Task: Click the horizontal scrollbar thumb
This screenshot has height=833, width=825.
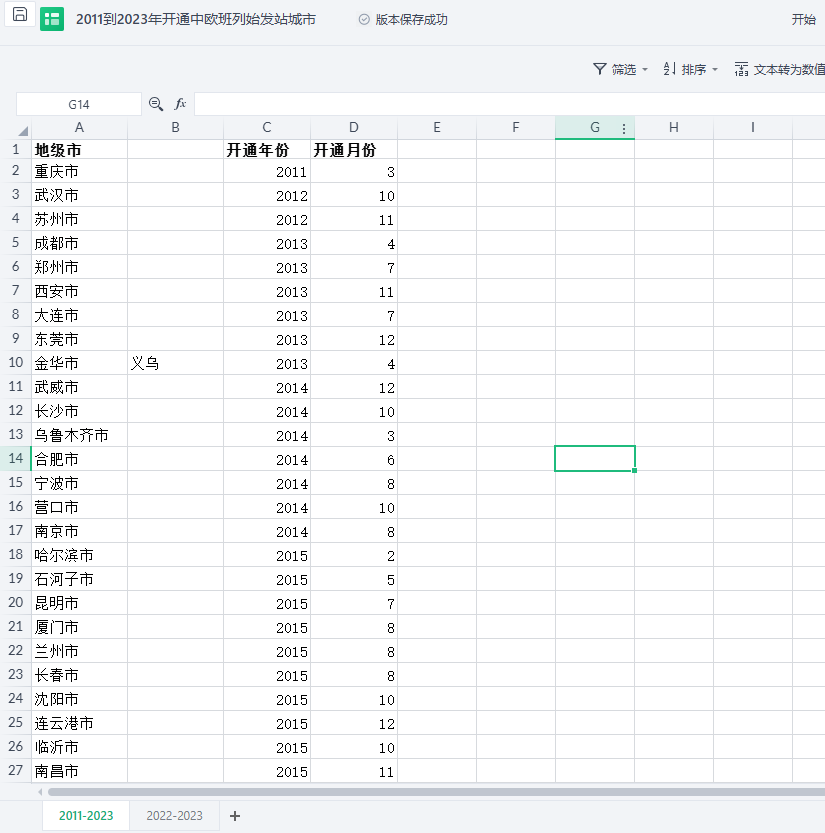Action: coord(436,792)
